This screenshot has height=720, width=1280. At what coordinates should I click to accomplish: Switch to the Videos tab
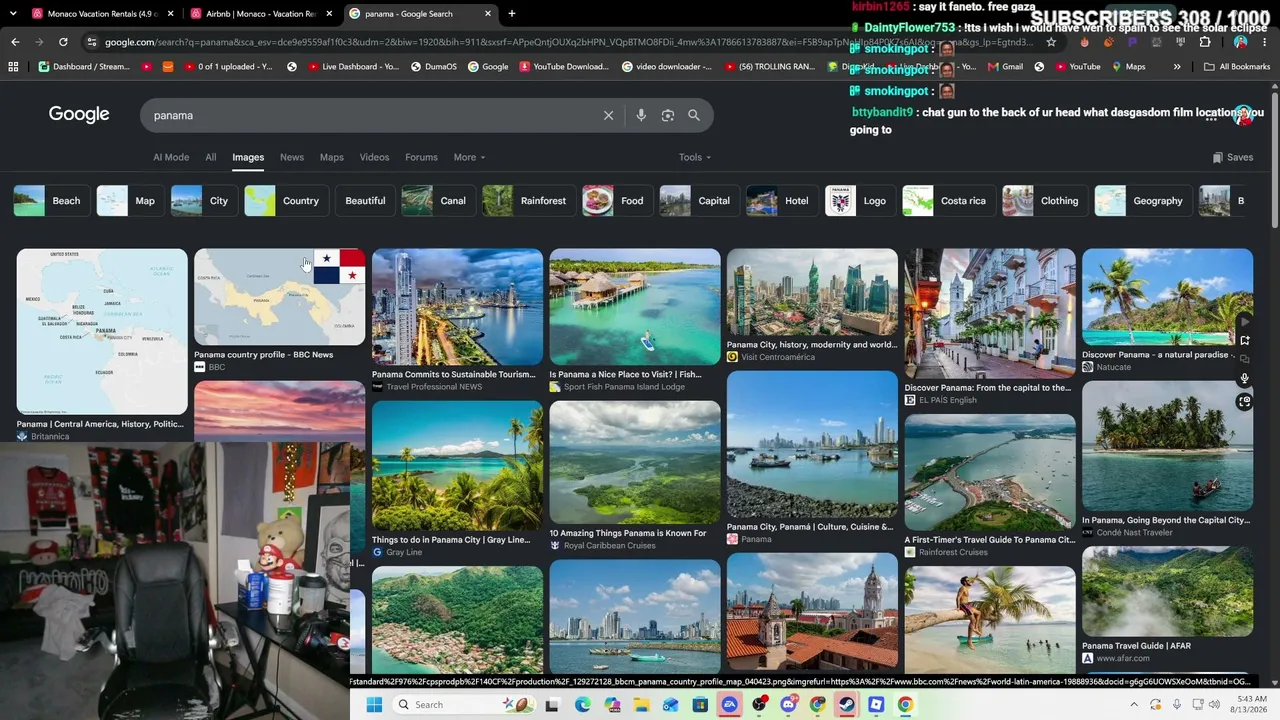pos(374,157)
